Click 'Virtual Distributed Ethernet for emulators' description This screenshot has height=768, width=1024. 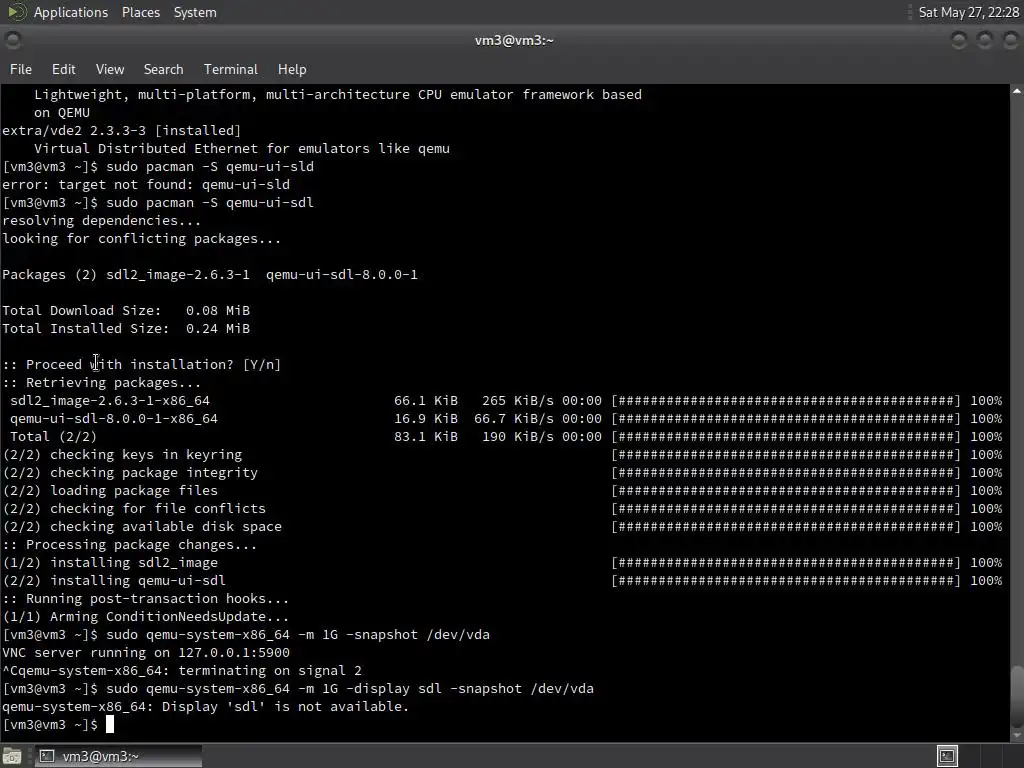point(242,149)
